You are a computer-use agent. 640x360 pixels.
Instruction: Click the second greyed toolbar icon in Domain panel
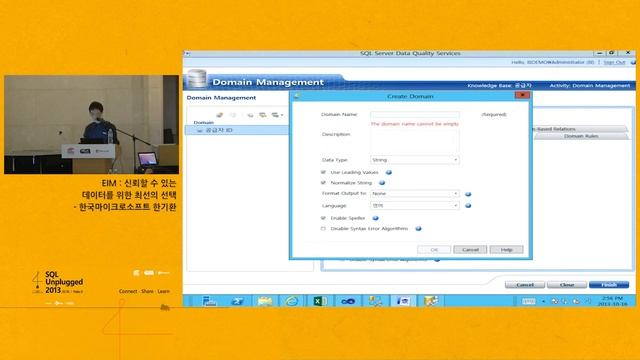(233, 115)
